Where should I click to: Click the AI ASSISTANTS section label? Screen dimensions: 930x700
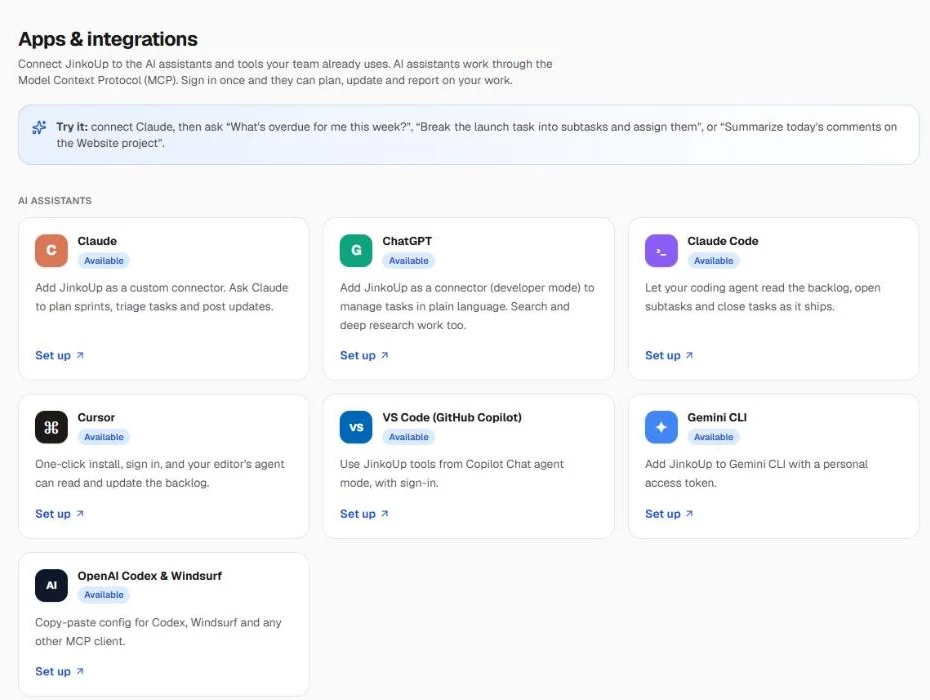coord(55,201)
